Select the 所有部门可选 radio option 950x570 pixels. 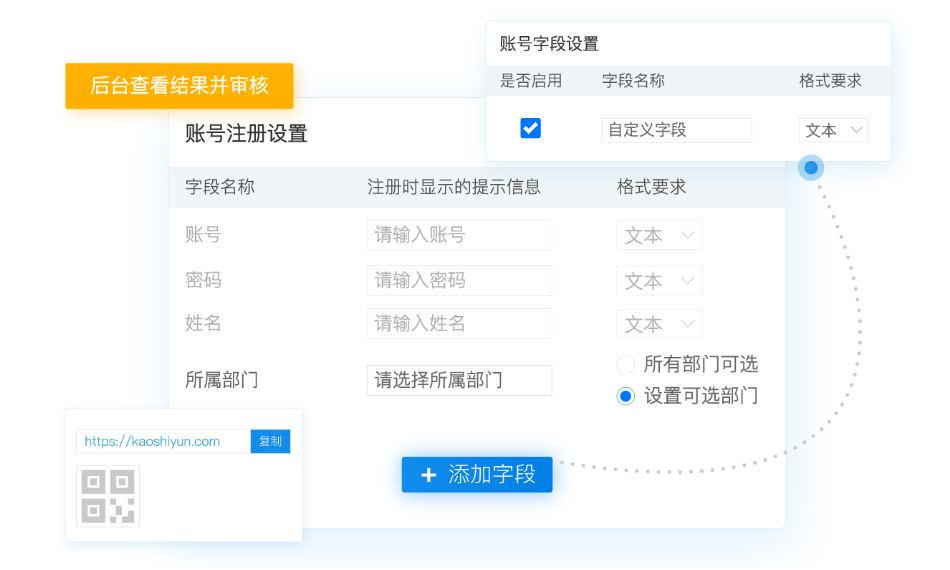[x=626, y=365]
